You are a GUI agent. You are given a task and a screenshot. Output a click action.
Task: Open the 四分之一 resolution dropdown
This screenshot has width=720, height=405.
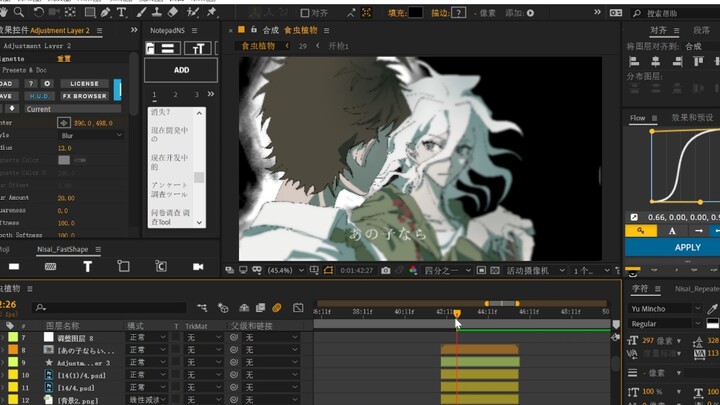[448, 270]
